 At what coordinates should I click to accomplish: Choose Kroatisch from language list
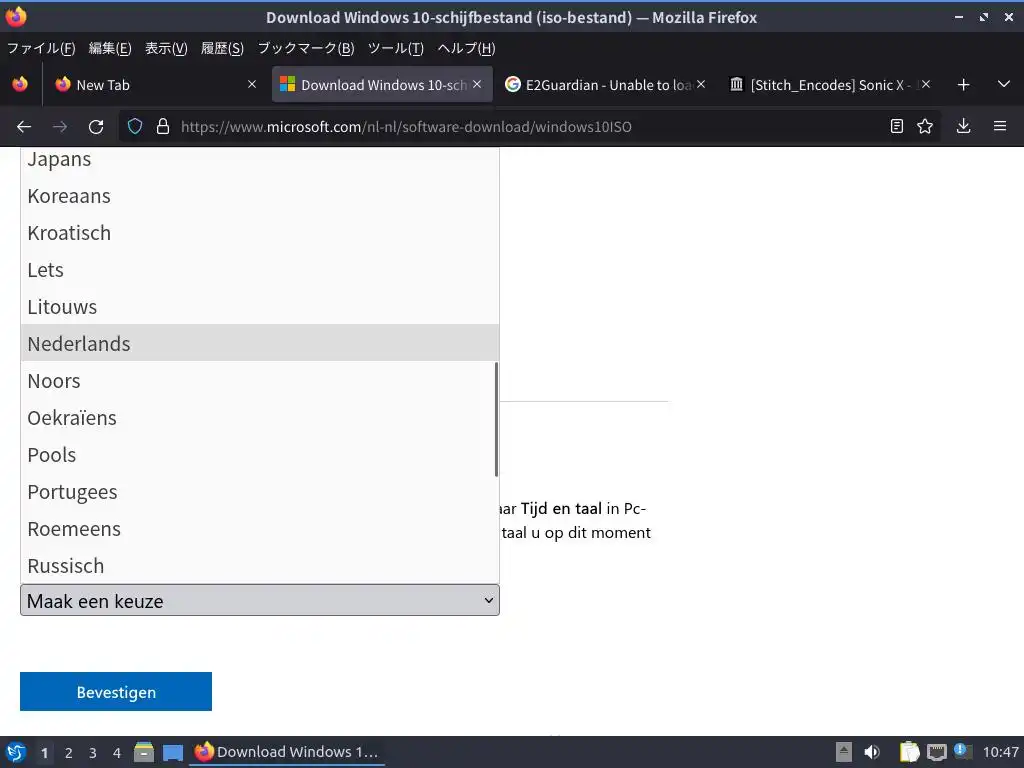[260, 233]
